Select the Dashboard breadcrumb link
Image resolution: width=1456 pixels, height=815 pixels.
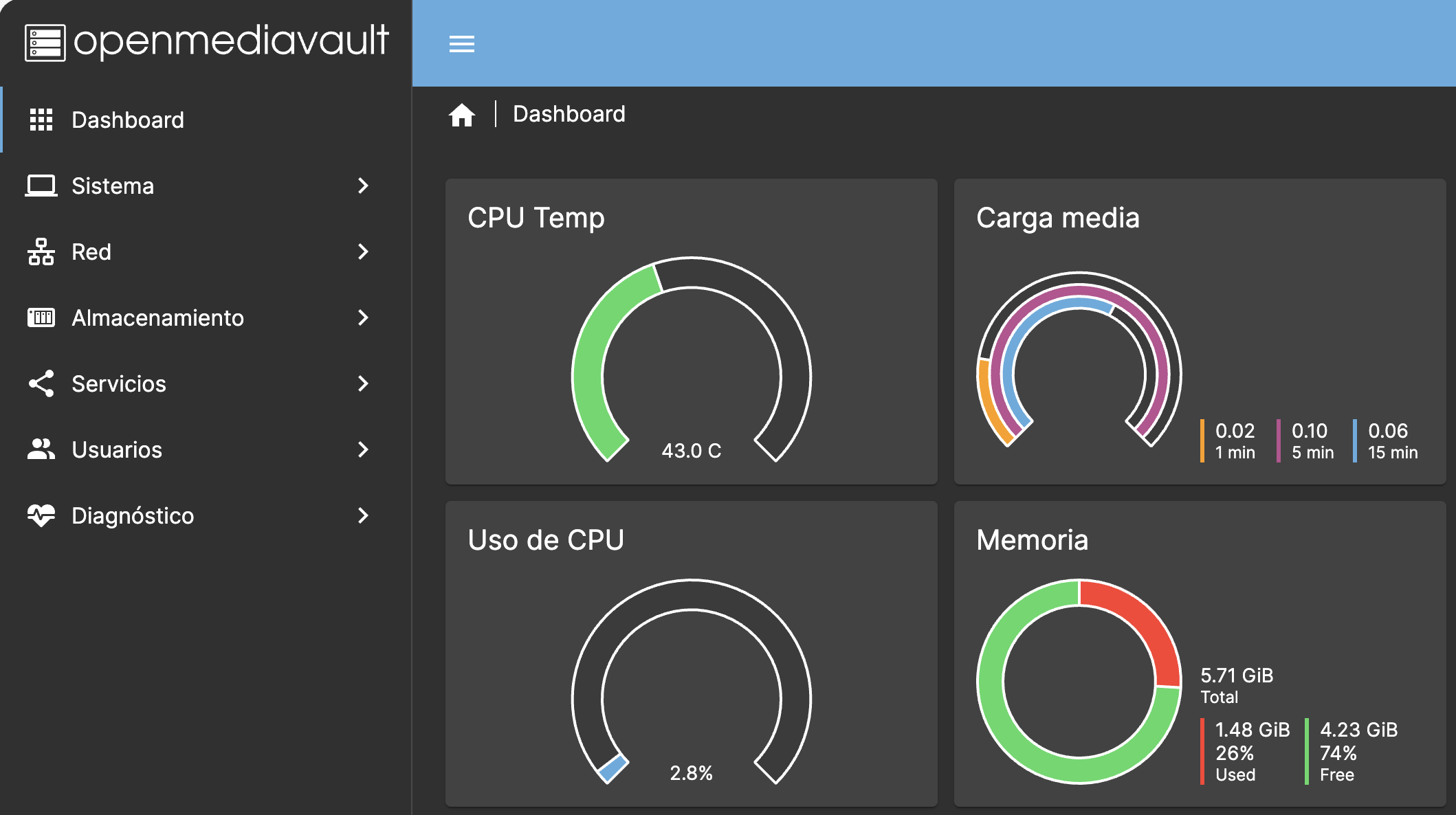point(569,114)
